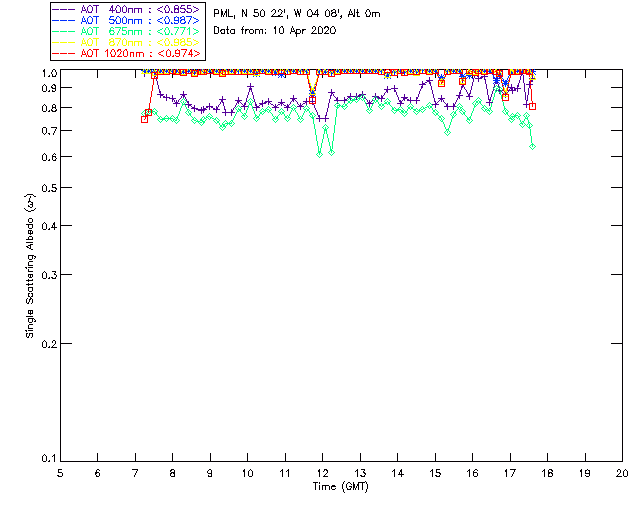640x512 pixels.
Task: Click the PML station location header text
Action: [x=297, y=14]
